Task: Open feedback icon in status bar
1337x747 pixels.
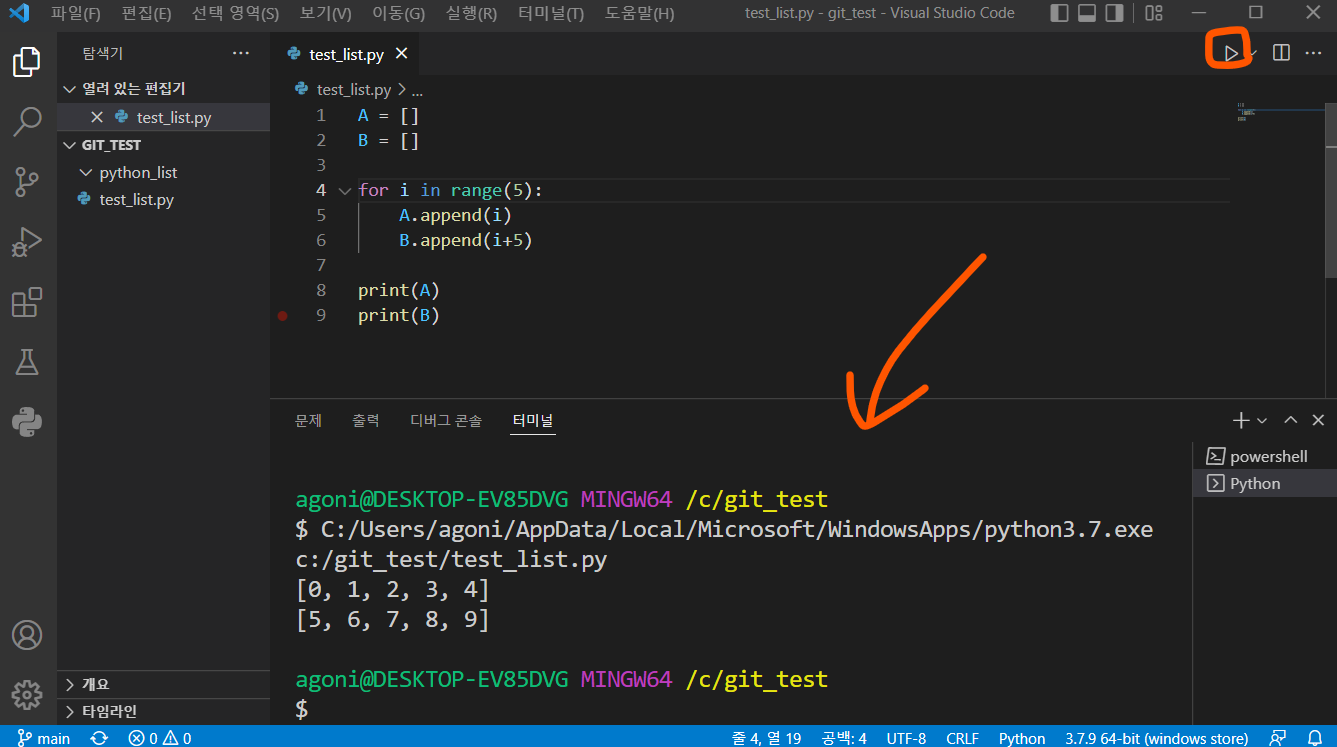Action: [x=1277, y=738]
